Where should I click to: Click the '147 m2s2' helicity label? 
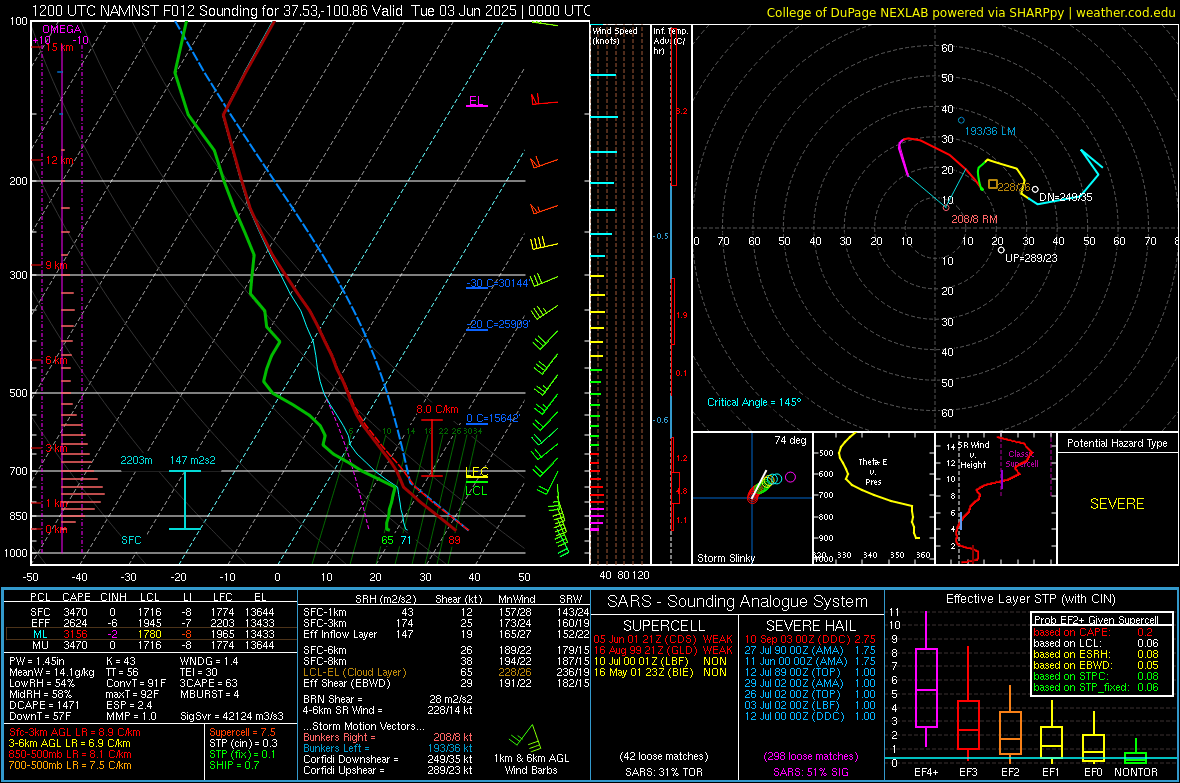pyautogui.click(x=193, y=460)
